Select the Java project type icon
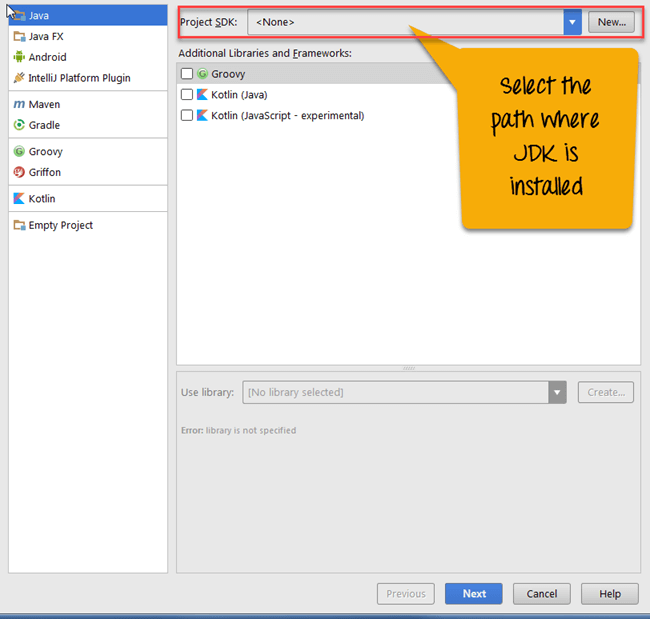Screen dimensions: 650x619 pos(19,15)
